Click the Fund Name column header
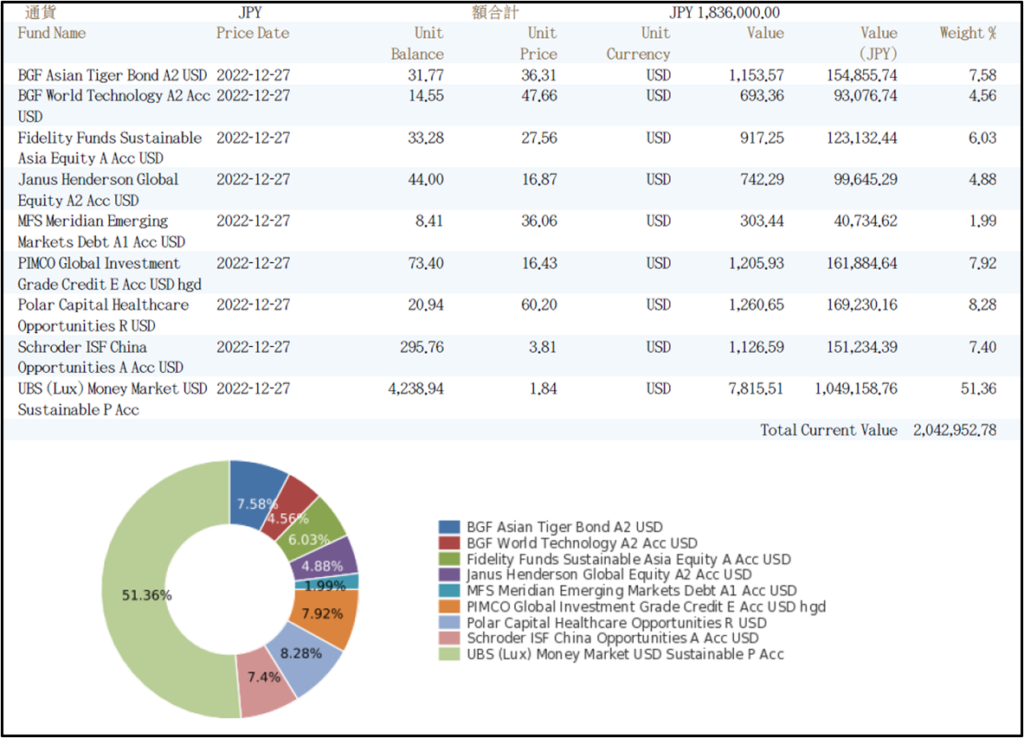 [52, 33]
